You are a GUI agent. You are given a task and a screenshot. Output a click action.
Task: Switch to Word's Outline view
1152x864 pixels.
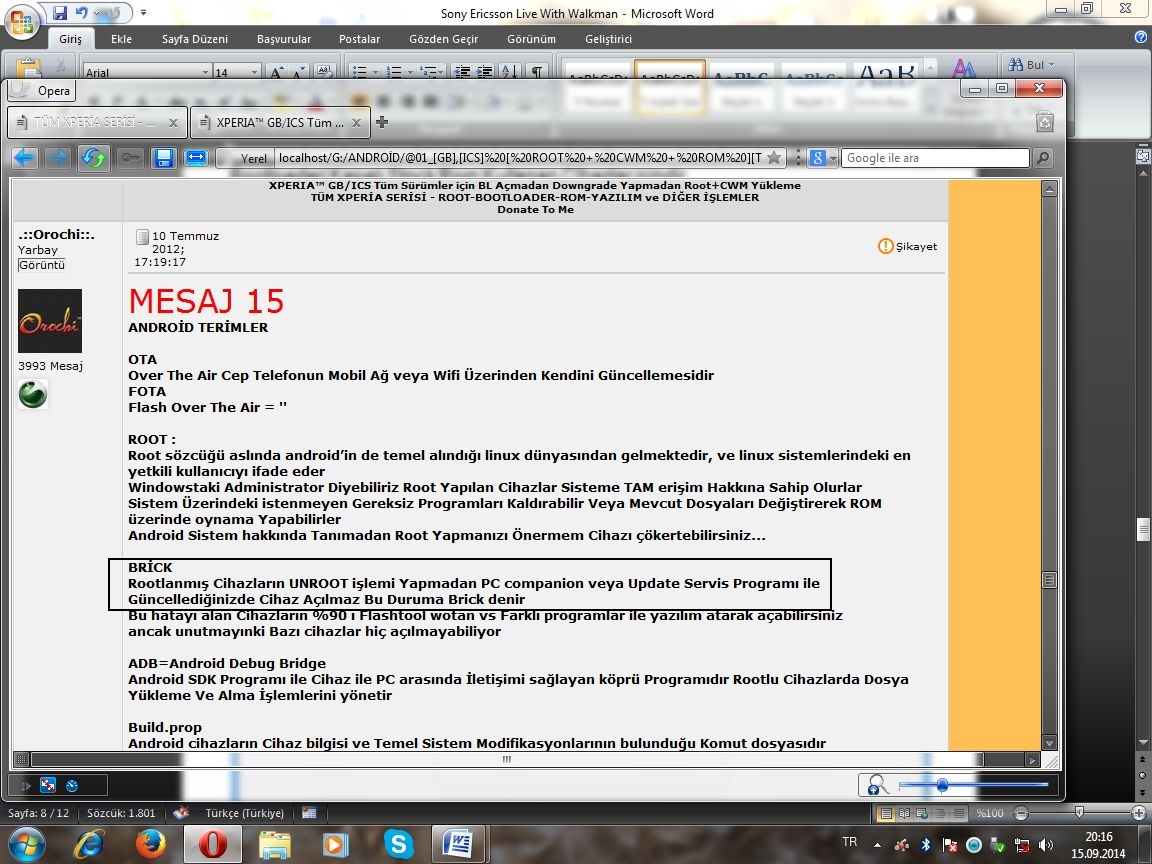940,813
